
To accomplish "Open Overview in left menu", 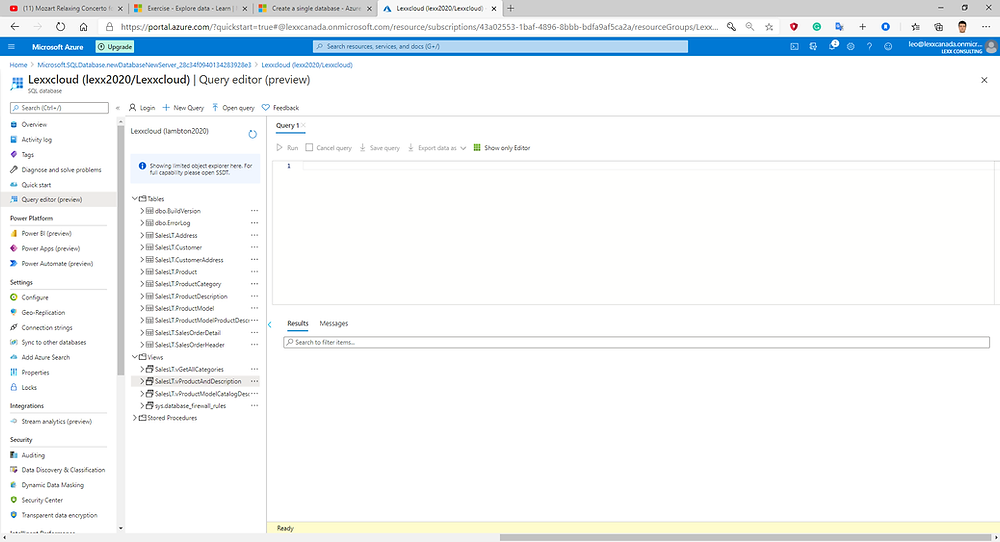I will tap(34, 125).
